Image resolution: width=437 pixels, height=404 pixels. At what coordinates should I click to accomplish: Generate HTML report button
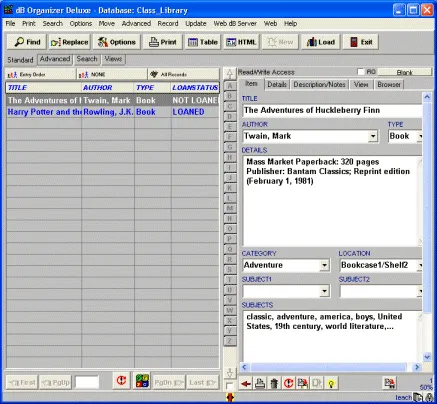[241, 42]
